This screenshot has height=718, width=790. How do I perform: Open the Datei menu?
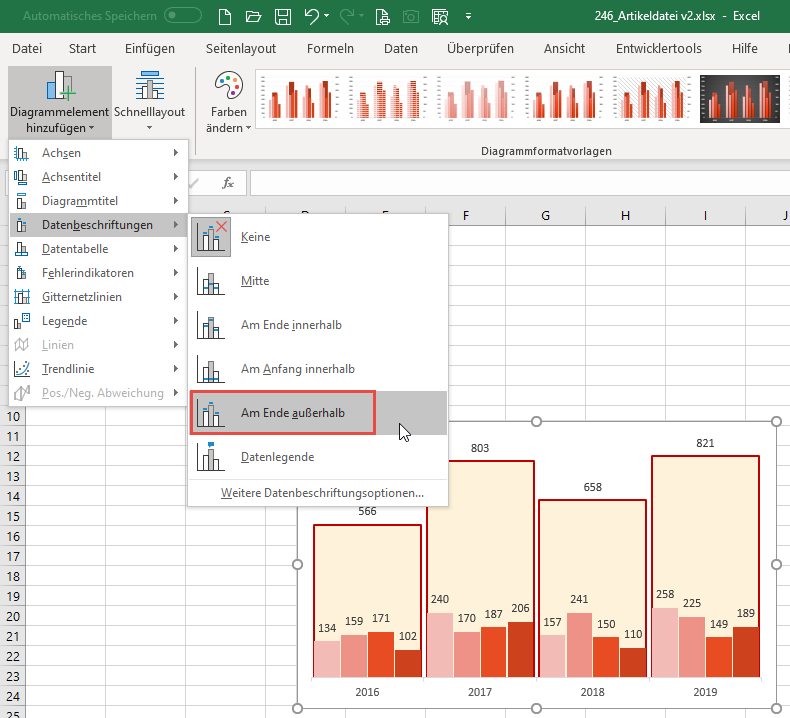coord(27,49)
